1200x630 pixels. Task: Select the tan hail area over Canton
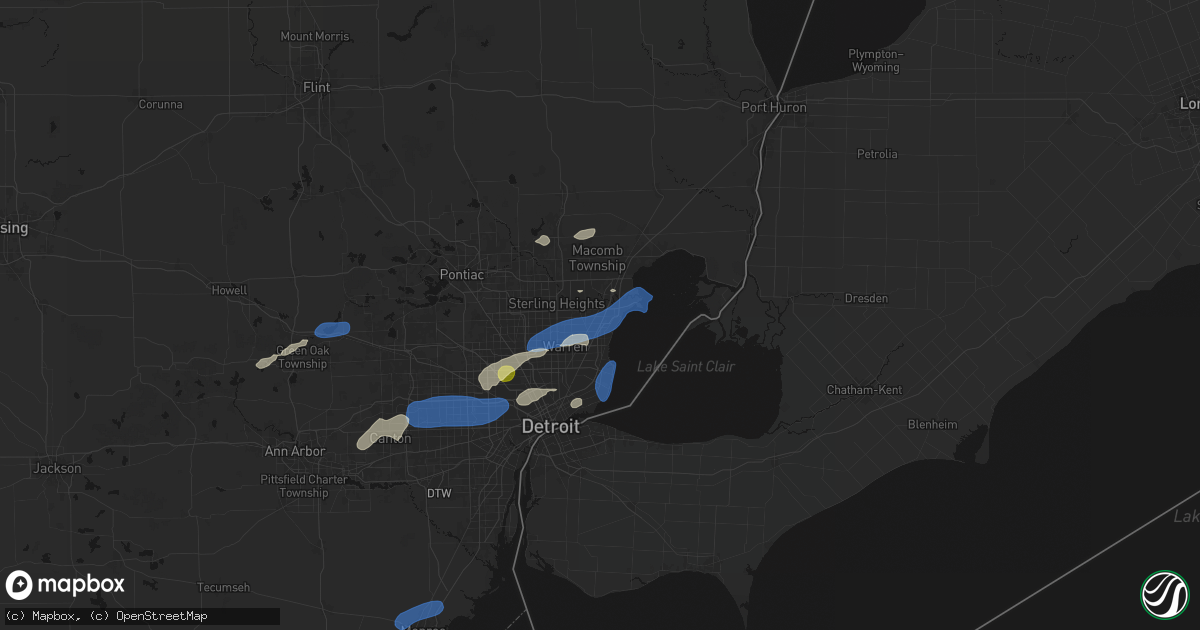pos(381,433)
